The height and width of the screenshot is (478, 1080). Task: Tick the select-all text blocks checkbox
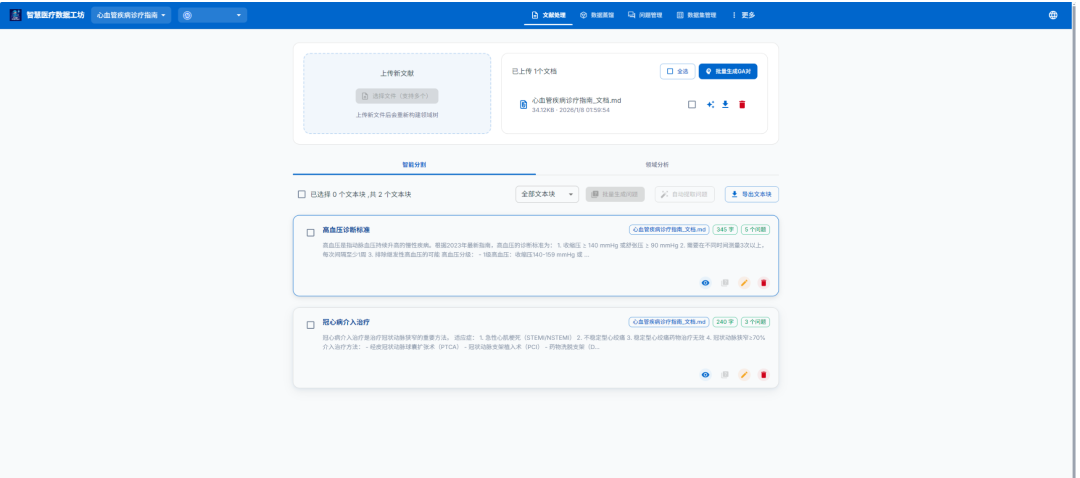pyautogui.click(x=302, y=194)
